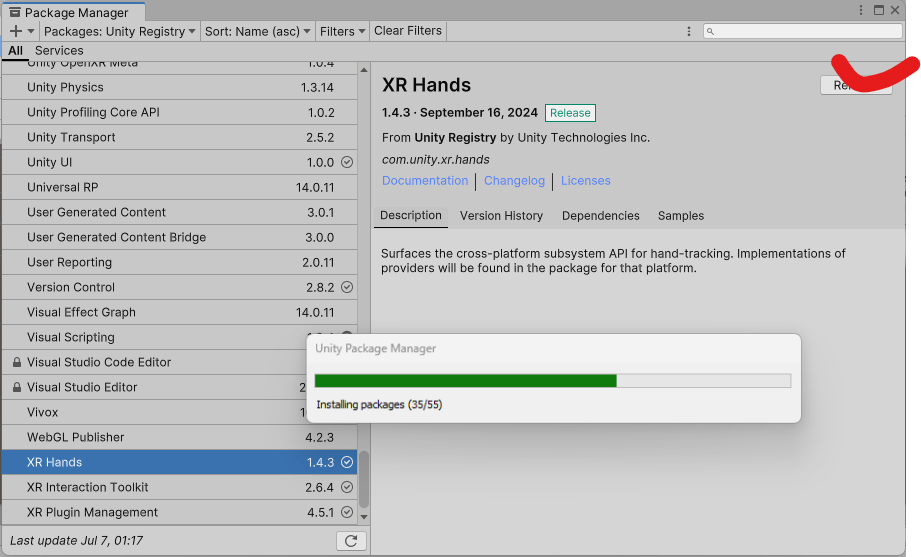
Task: Click the Installing packages progress bar
Action: (553, 381)
